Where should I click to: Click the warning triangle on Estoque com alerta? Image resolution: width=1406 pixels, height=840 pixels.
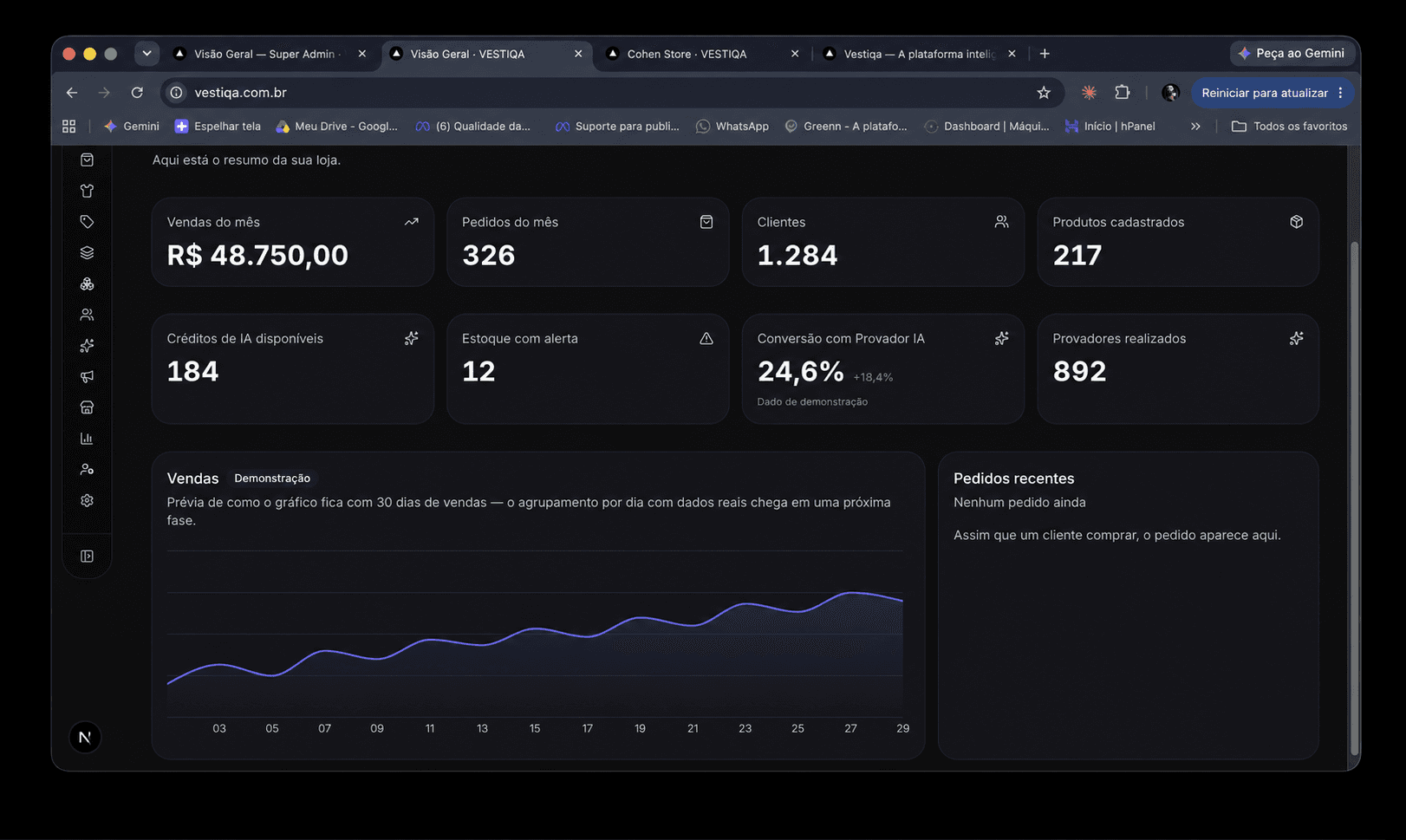point(706,339)
